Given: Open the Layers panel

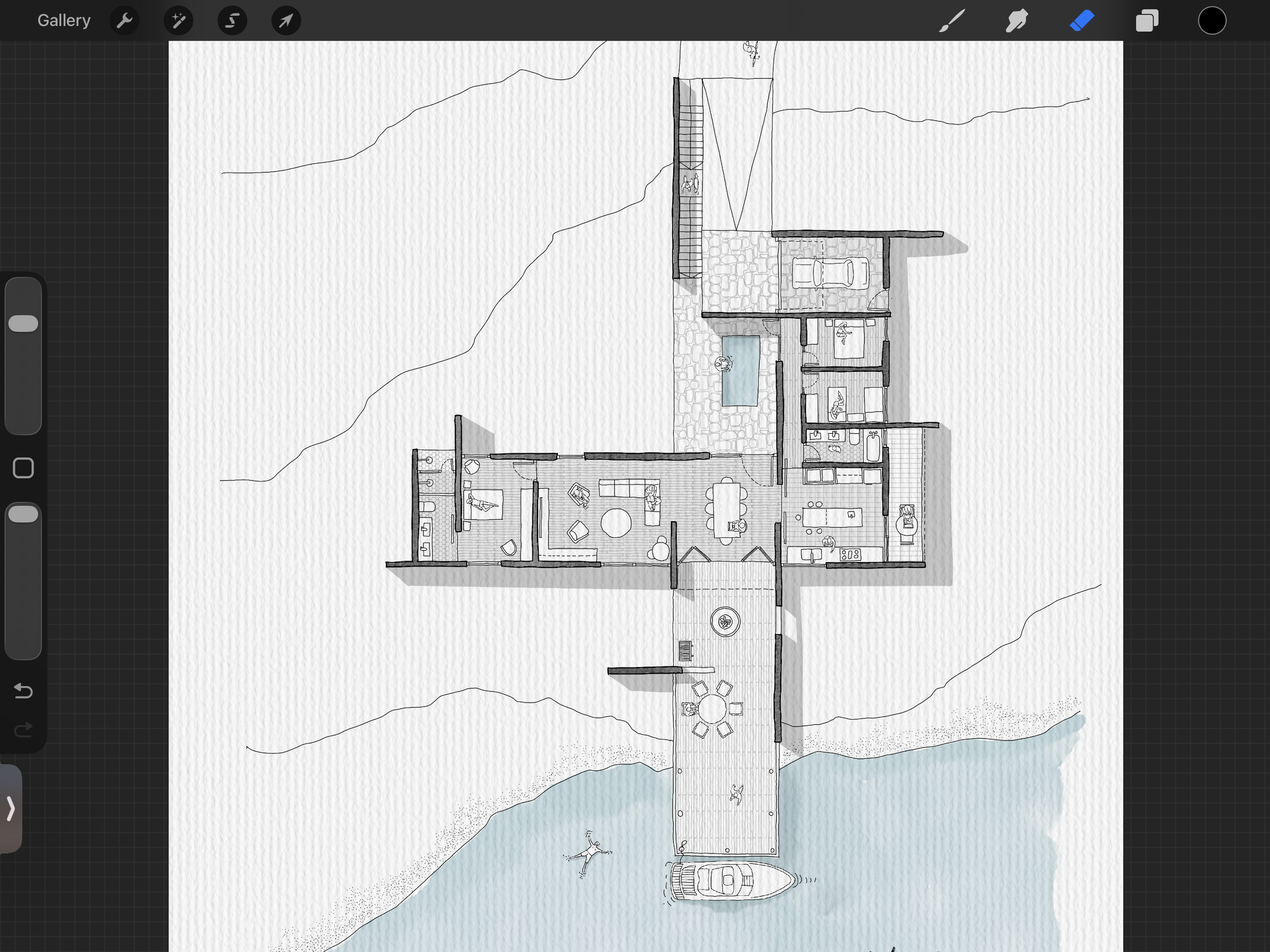Looking at the screenshot, I should tap(1147, 21).
